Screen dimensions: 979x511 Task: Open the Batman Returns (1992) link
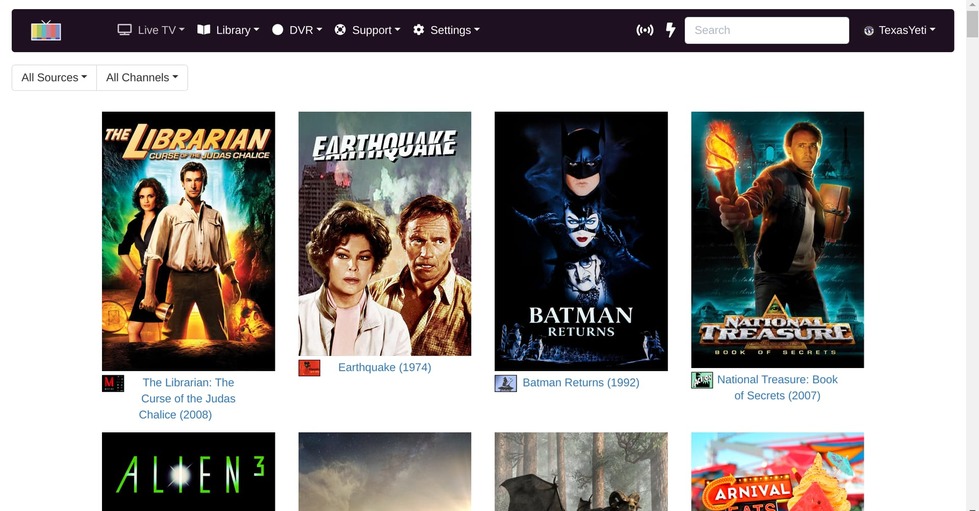click(581, 382)
